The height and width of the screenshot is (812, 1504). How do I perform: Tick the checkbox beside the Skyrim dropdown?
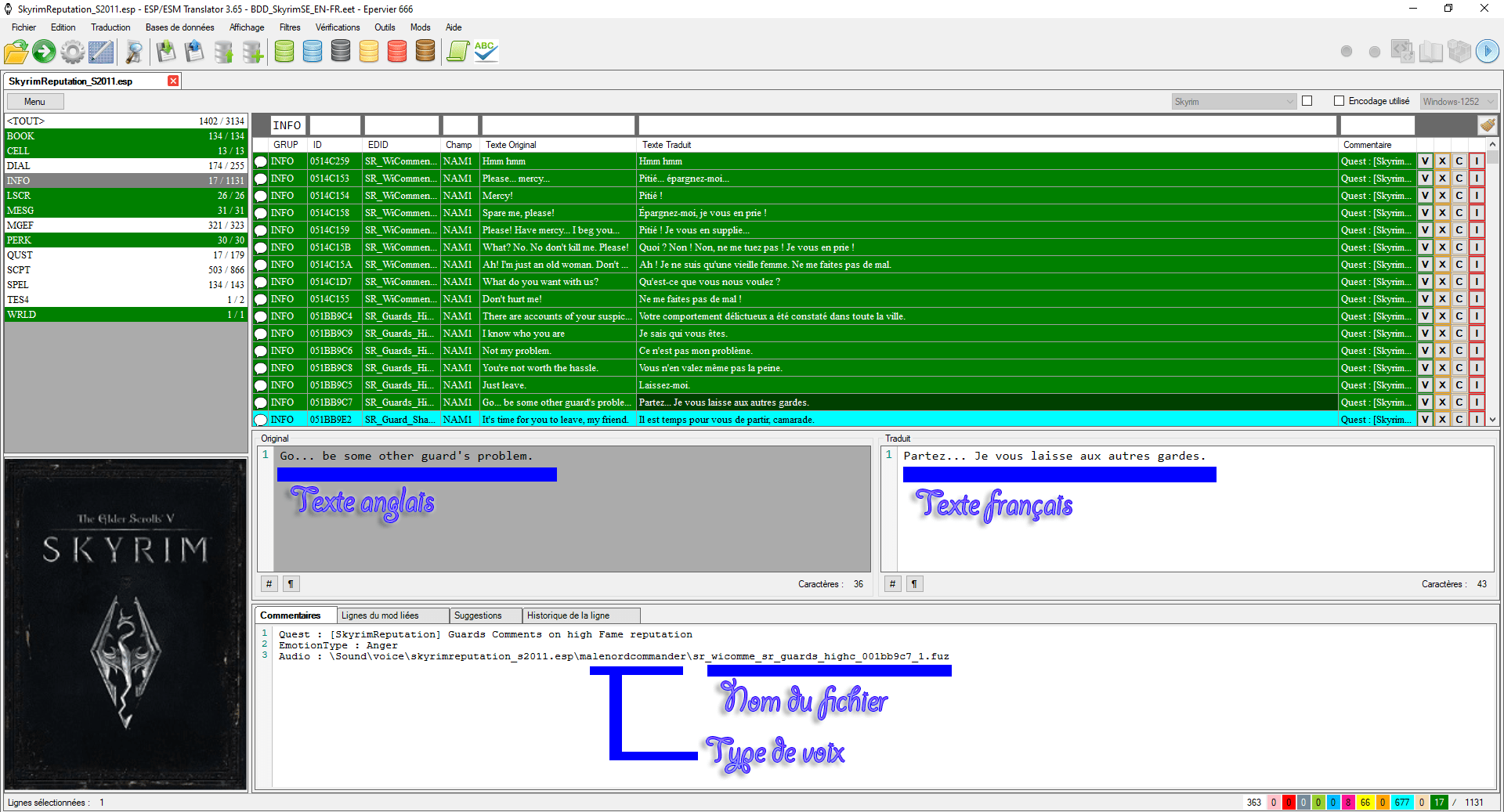1307,101
